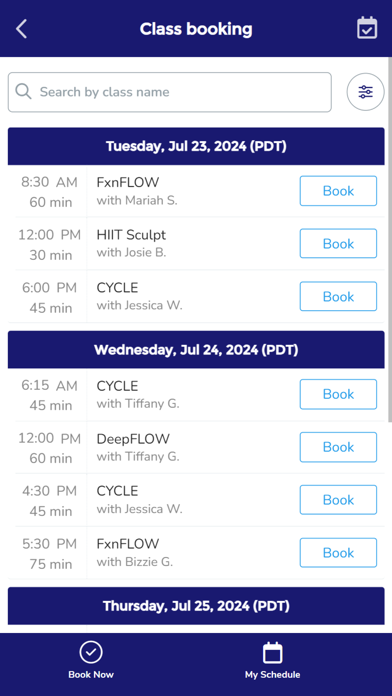Book HIIT Sculpt with Josie B.
392x696 pixels.
tap(338, 244)
